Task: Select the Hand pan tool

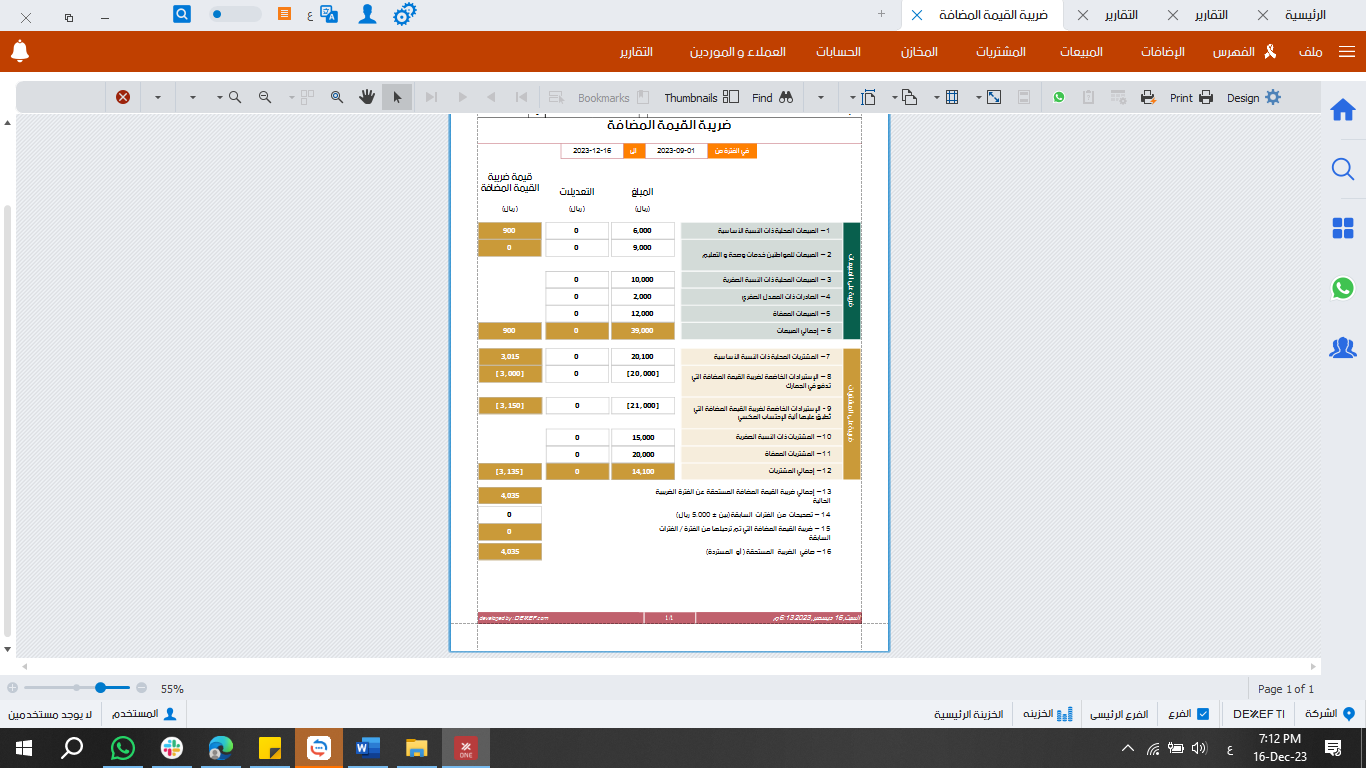Action: pos(367,98)
